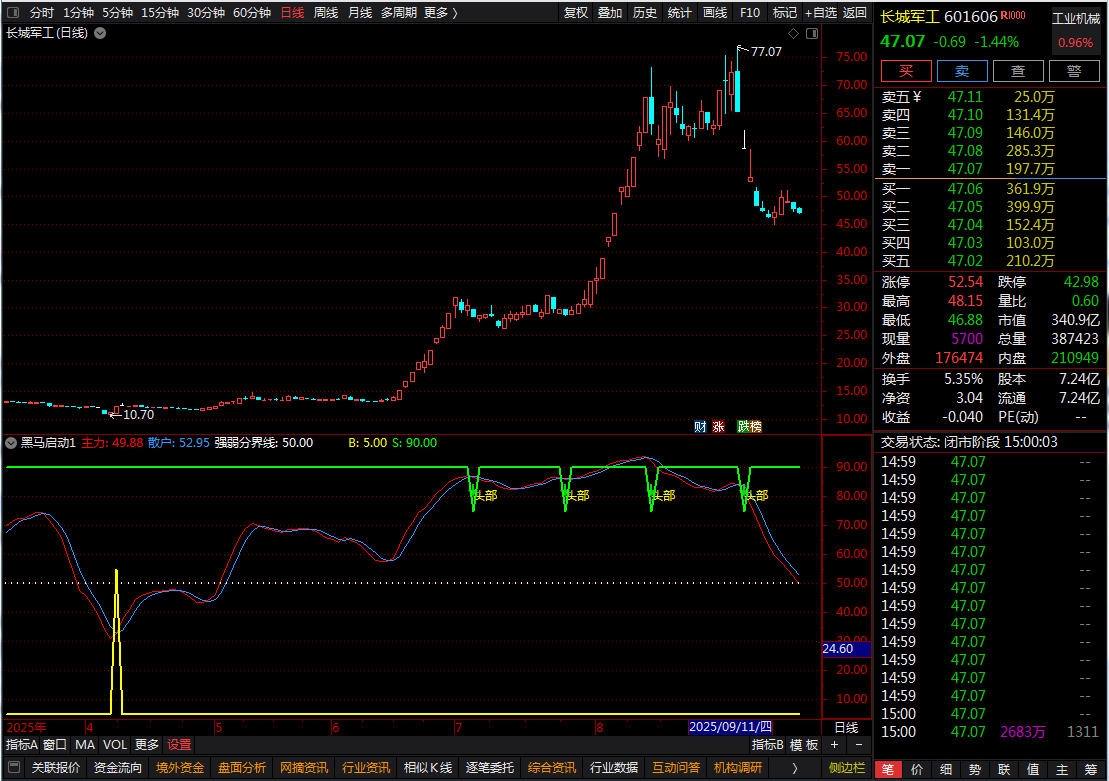Select the 日线 daily period
This screenshot has width=1109, height=781.
point(292,12)
